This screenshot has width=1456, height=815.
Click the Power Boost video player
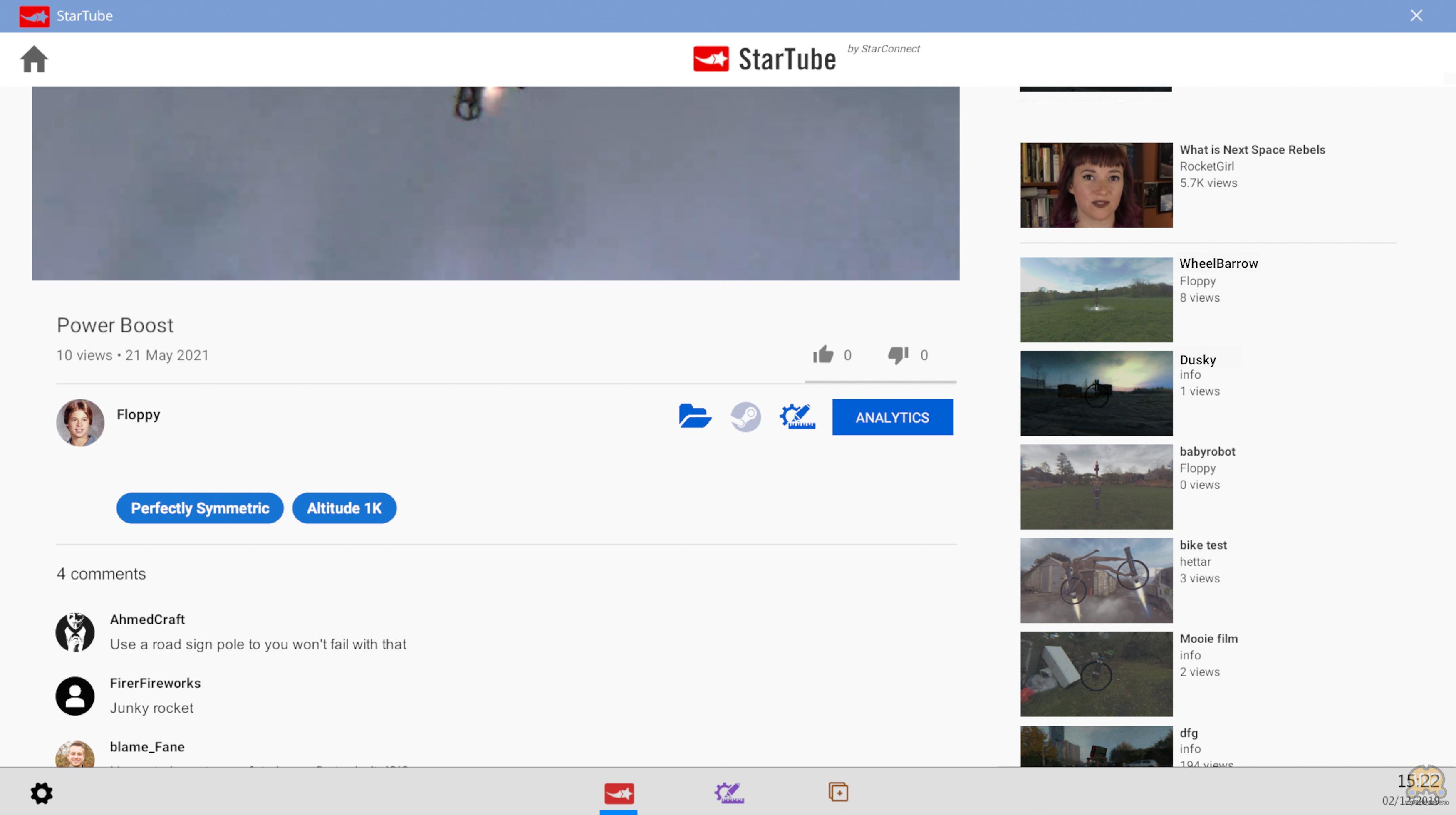[x=495, y=183]
